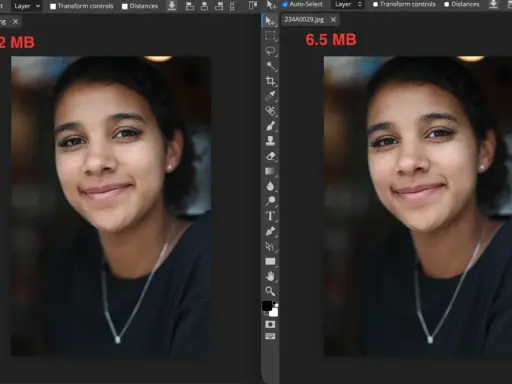Click the download icon in left options bar
The image size is (512, 384).
point(172,6)
